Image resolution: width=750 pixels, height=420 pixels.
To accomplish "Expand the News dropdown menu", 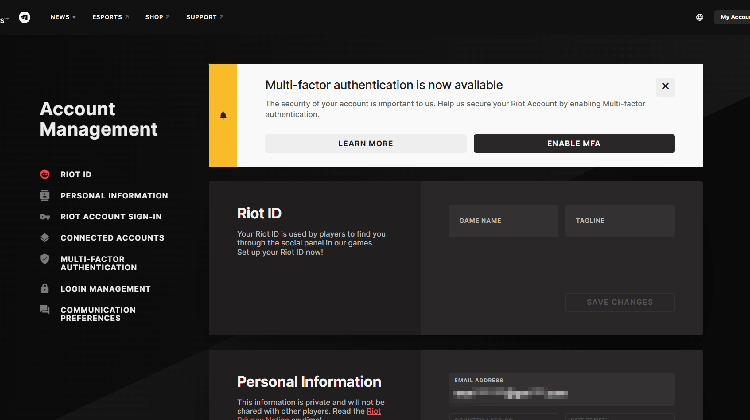I will tap(63, 17).
